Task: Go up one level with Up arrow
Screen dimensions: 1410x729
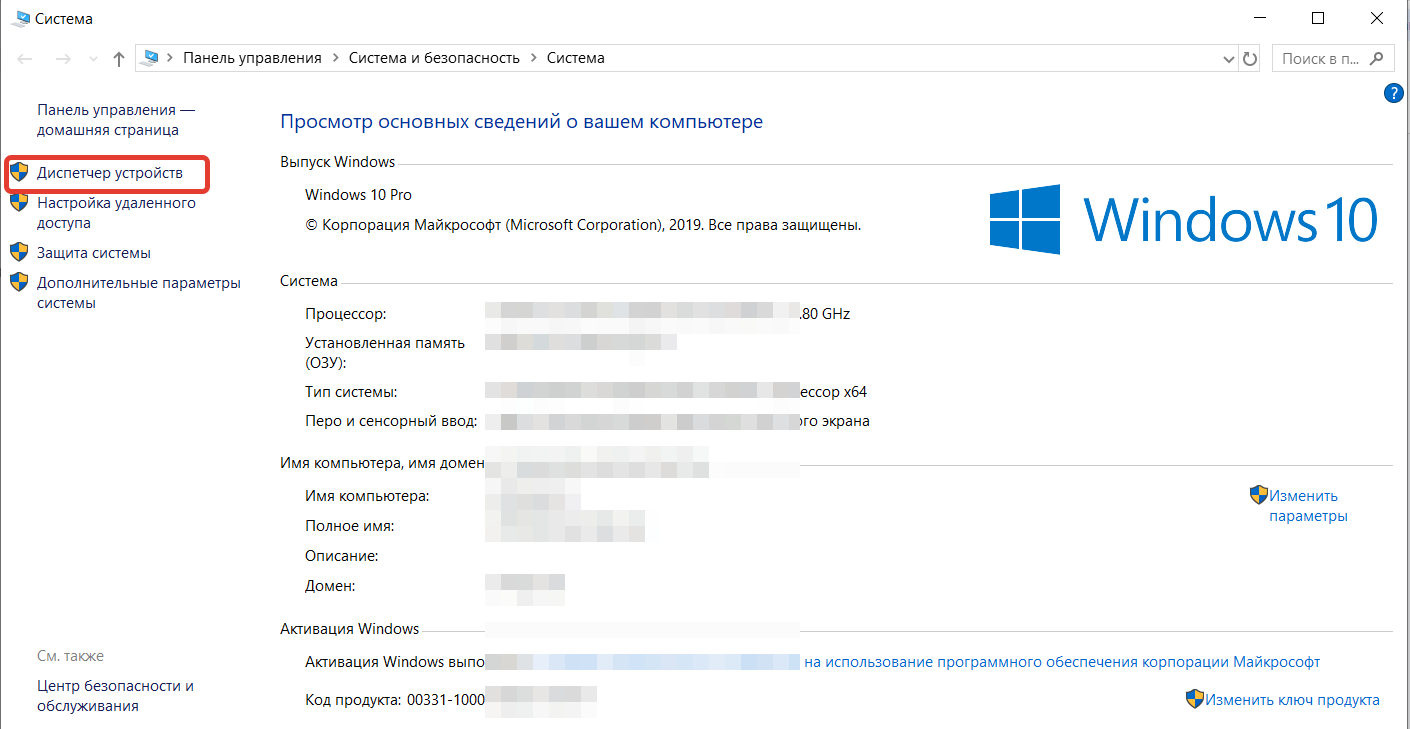Action: point(119,59)
